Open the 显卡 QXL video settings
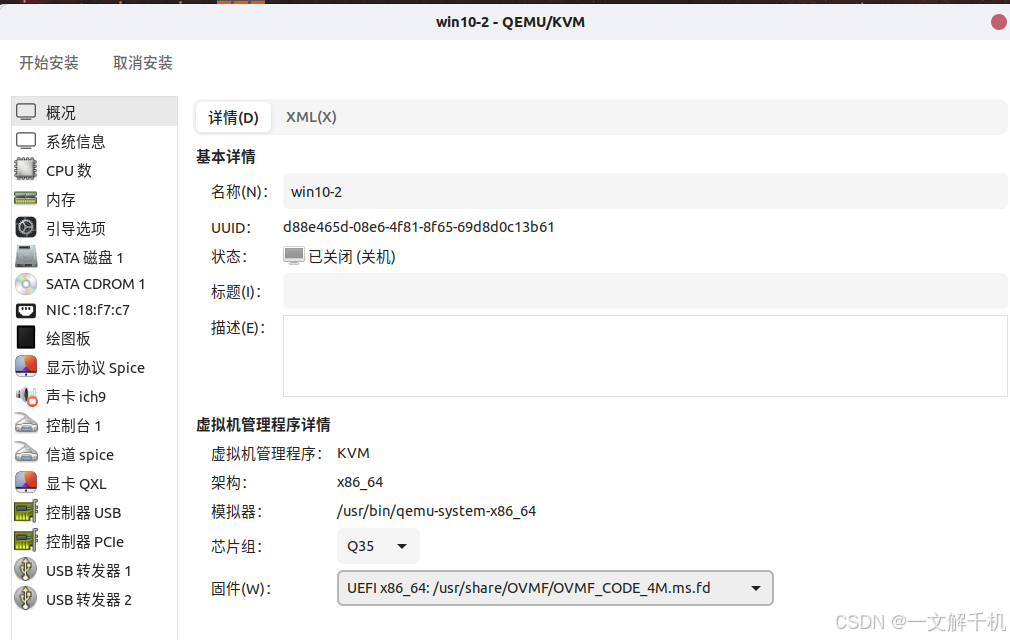This screenshot has height=640, width=1010. pyautogui.click(x=72, y=483)
